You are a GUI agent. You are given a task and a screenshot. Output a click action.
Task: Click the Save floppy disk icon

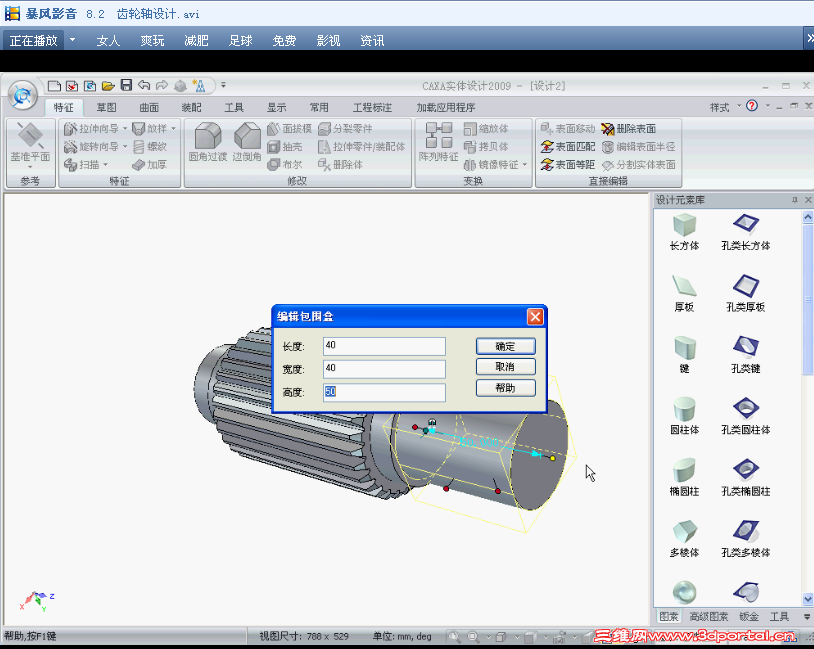pyautogui.click(x=126, y=85)
